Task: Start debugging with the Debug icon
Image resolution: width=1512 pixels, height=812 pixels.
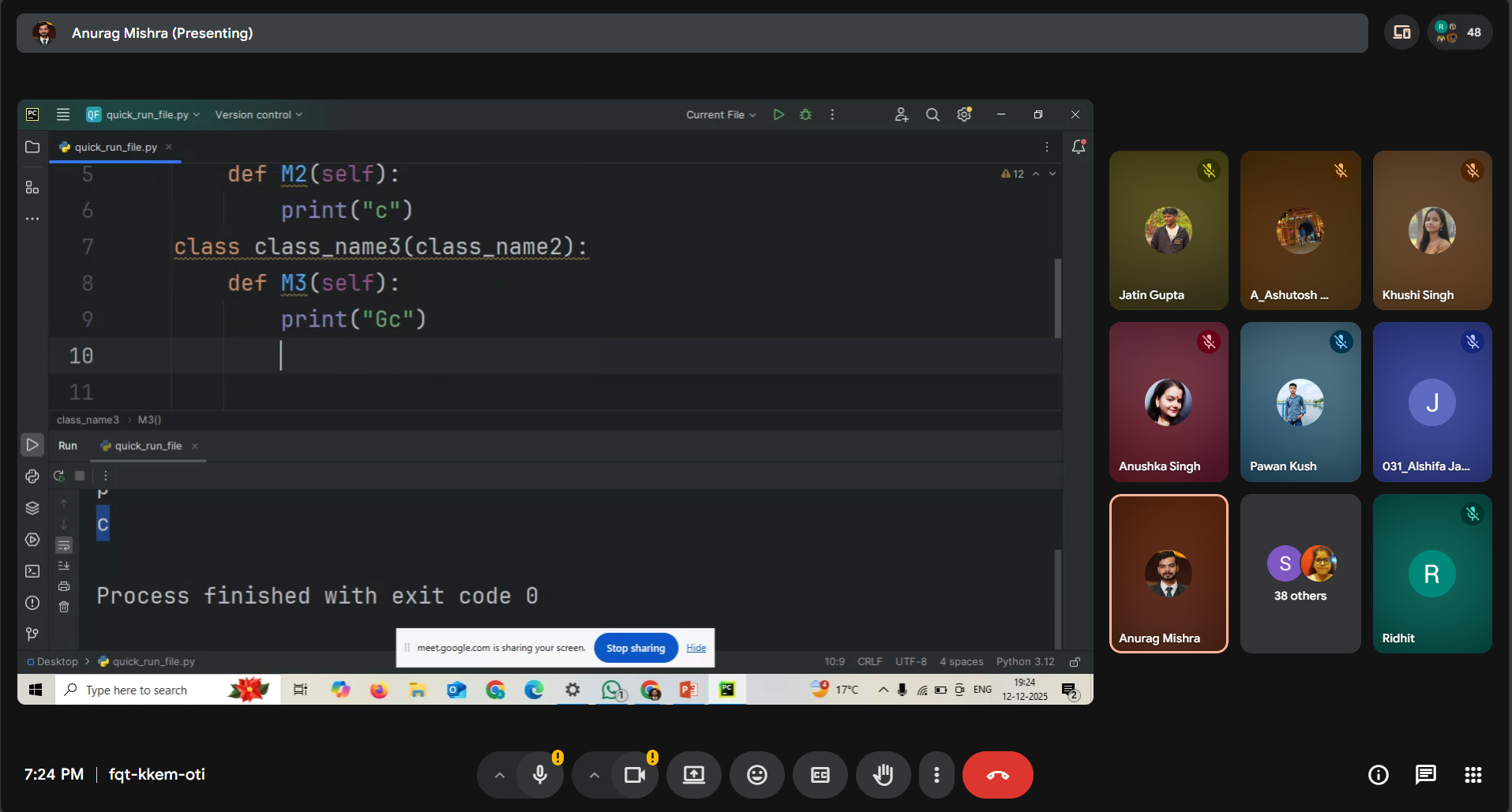Action: 806,114
